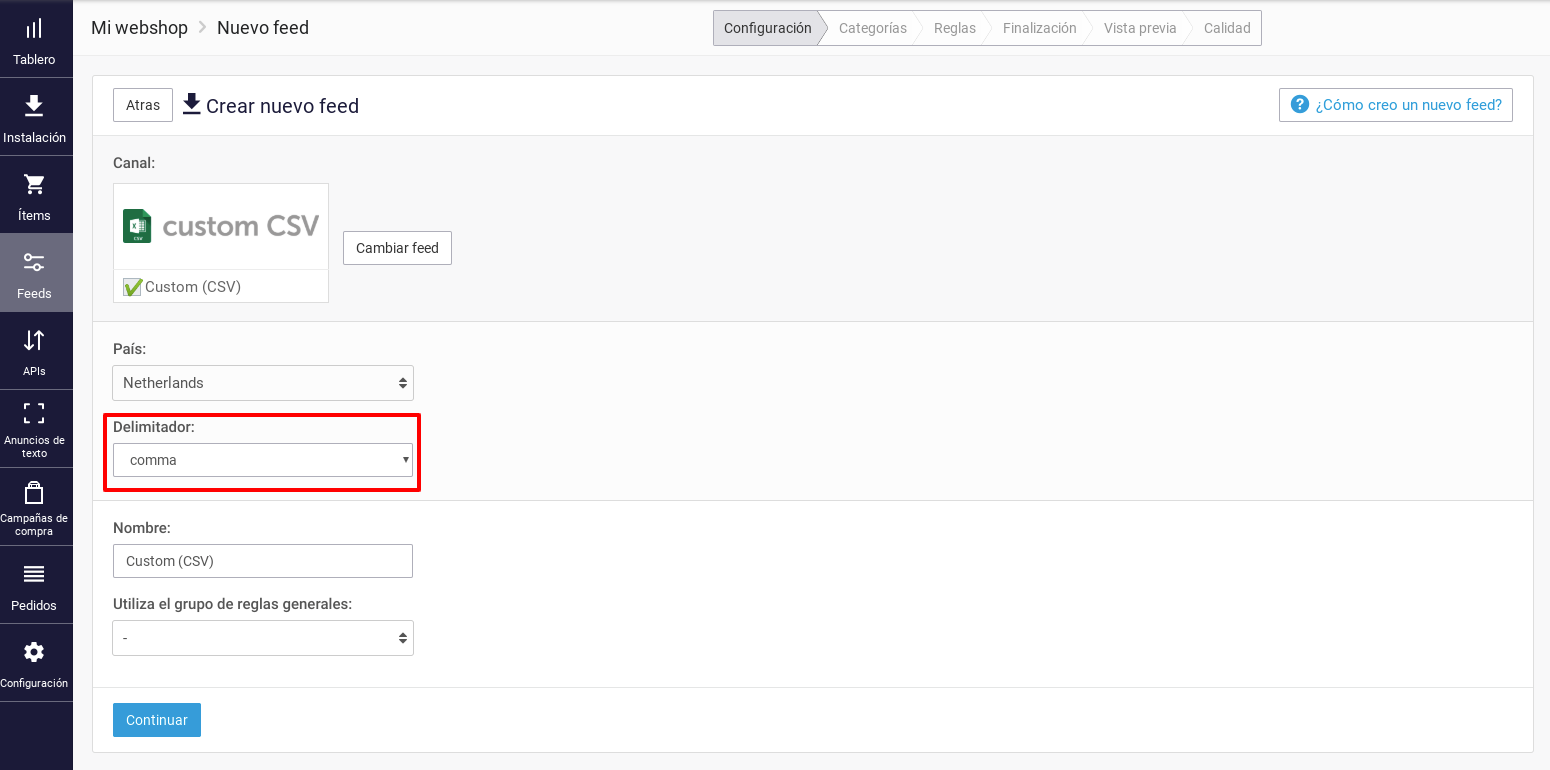Switch to the Categorías step tab
The image size is (1550, 770).
tap(872, 28)
